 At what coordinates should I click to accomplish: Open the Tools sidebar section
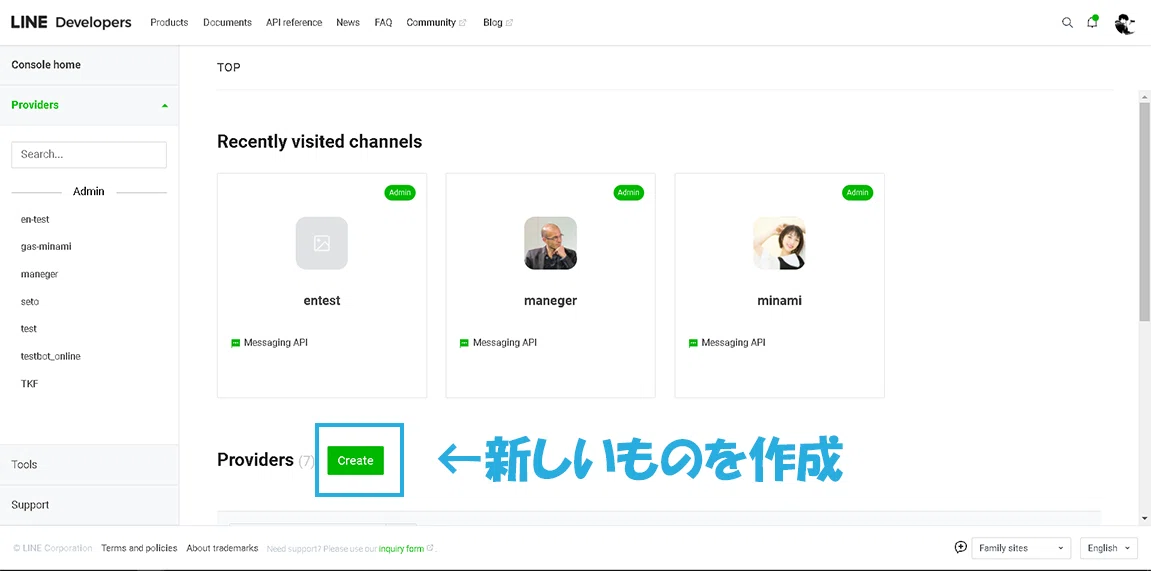point(90,465)
